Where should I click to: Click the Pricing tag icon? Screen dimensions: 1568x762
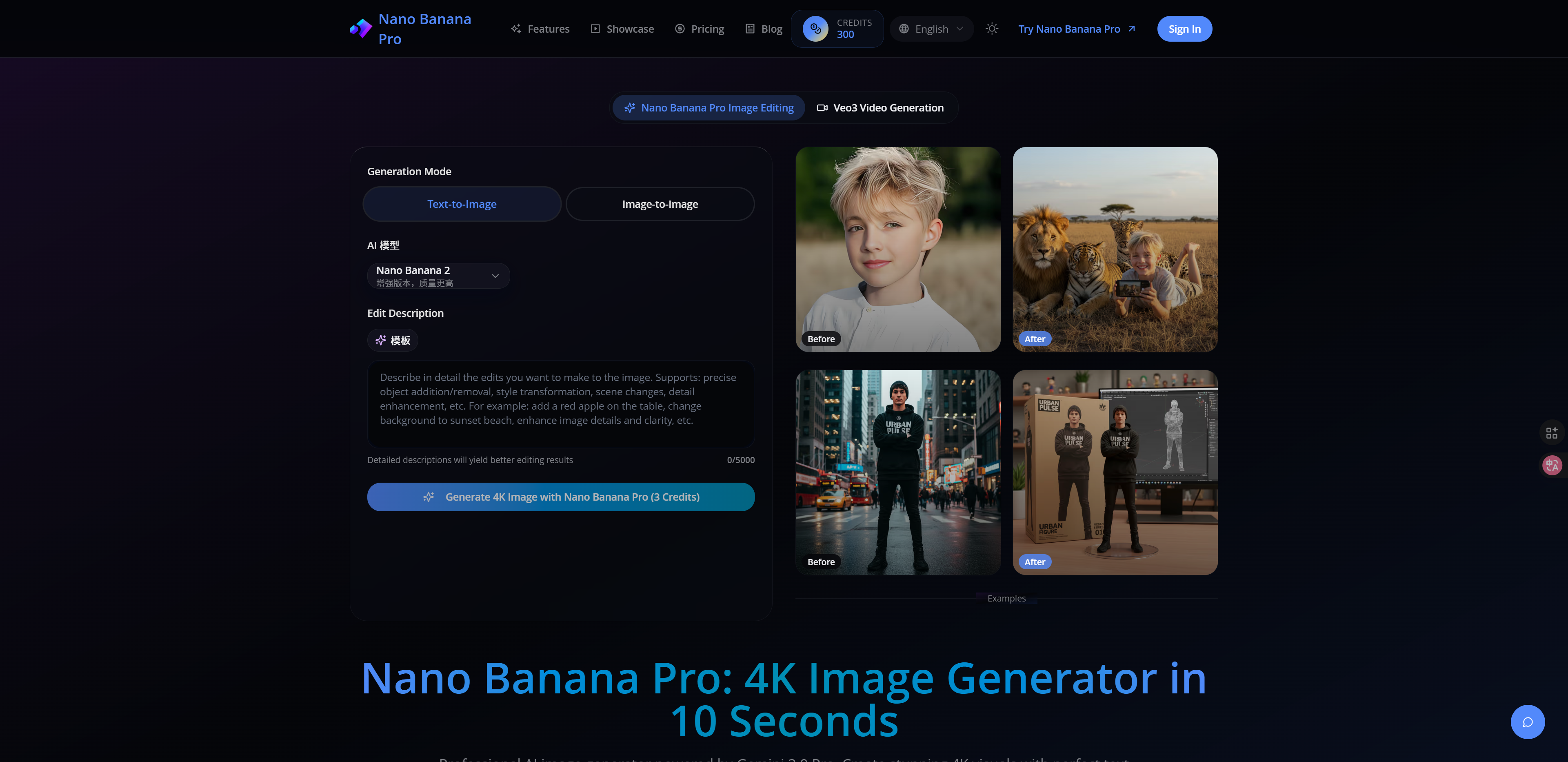tap(680, 28)
